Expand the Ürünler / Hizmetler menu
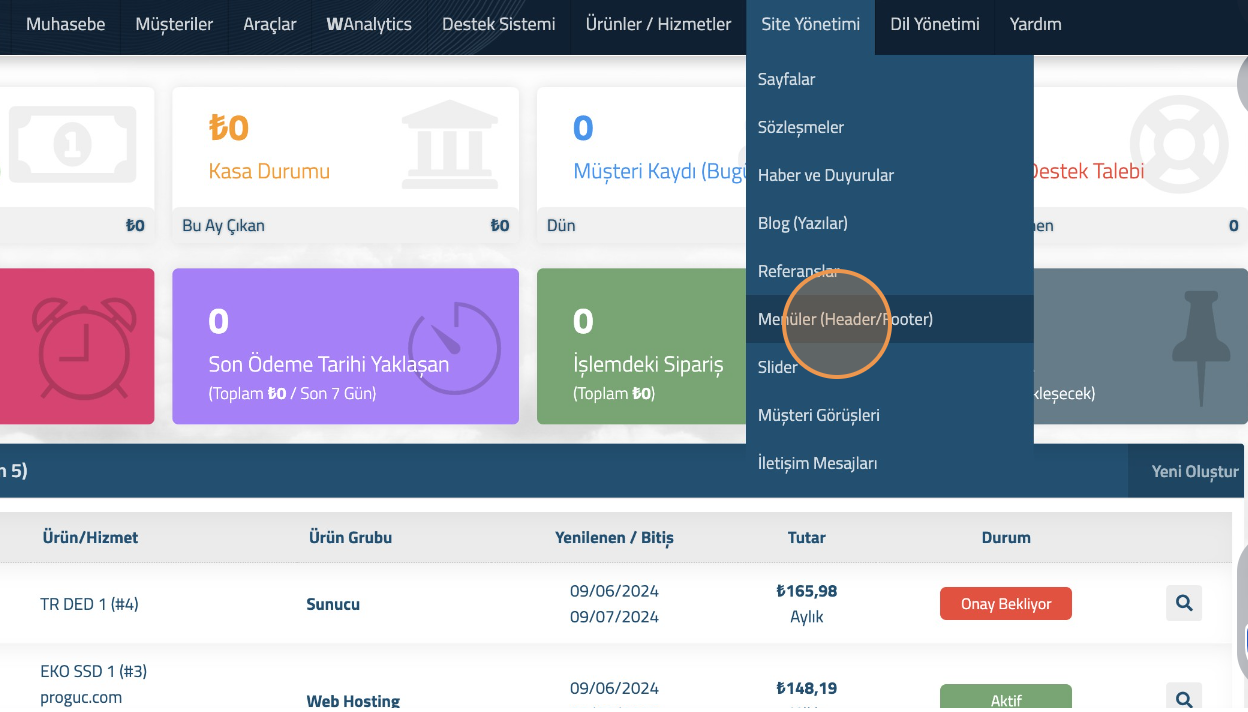 coord(658,24)
